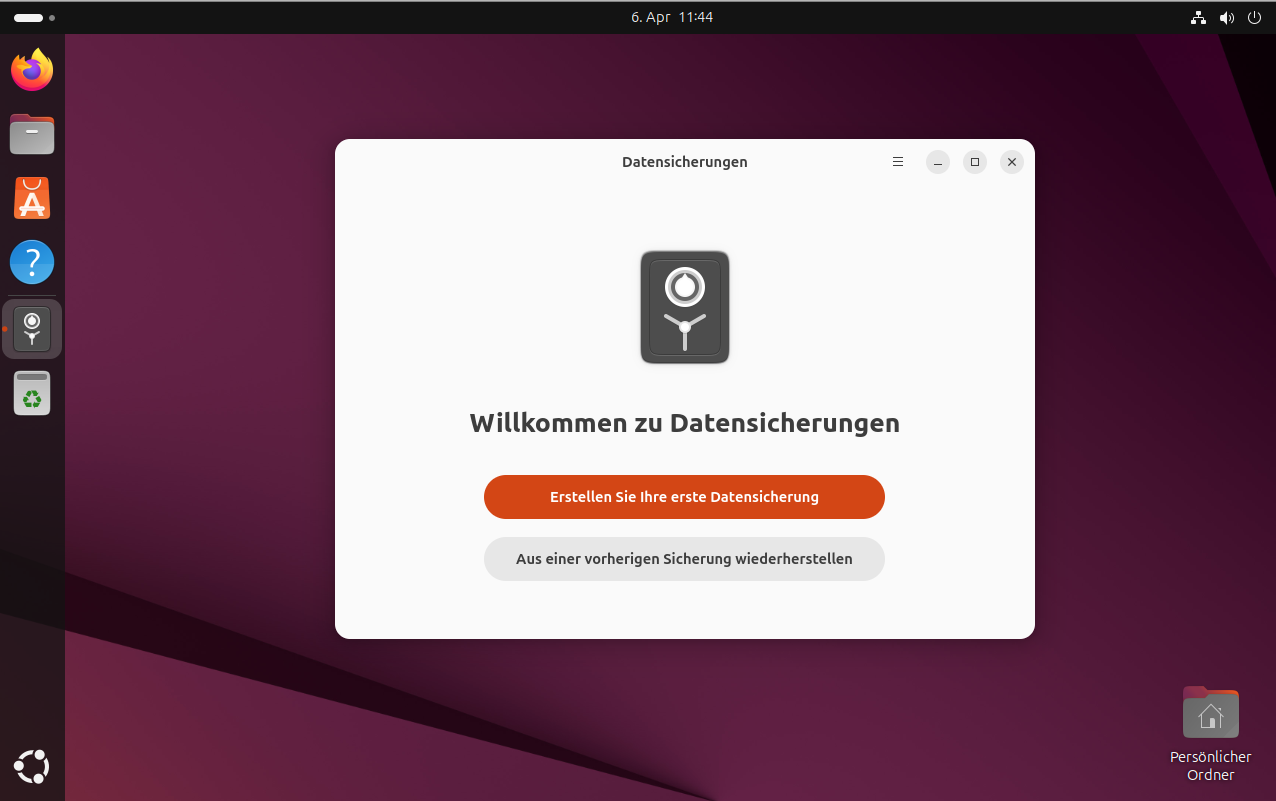The width and height of the screenshot is (1276, 801).
Task: Select the Datensicherungen safe icon in dock
Action: pyautogui.click(x=32, y=329)
